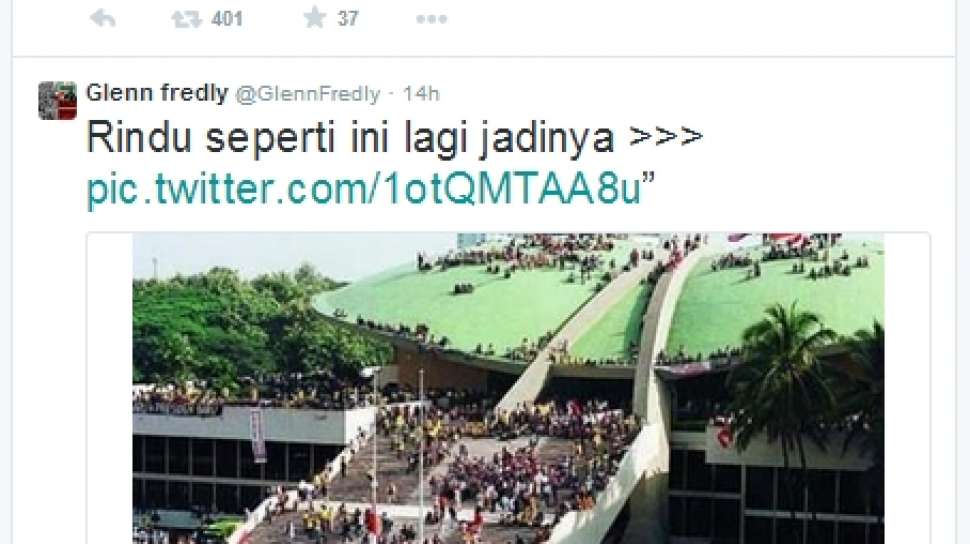Open the 14h timestamp permalink
The width and height of the screenshot is (970, 544).
pos(421,94)
